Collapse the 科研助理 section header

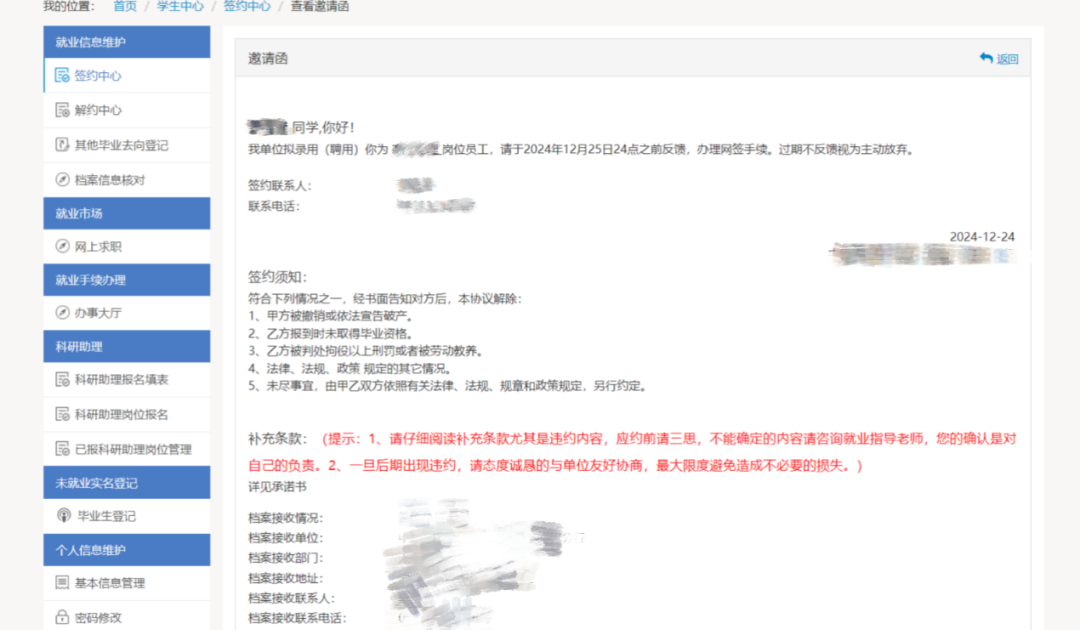[127, 346]
